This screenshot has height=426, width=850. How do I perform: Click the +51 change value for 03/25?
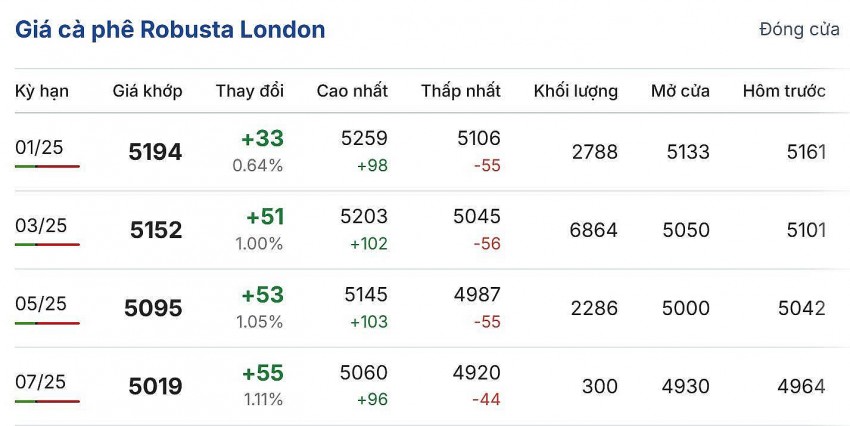coord(264,217)
